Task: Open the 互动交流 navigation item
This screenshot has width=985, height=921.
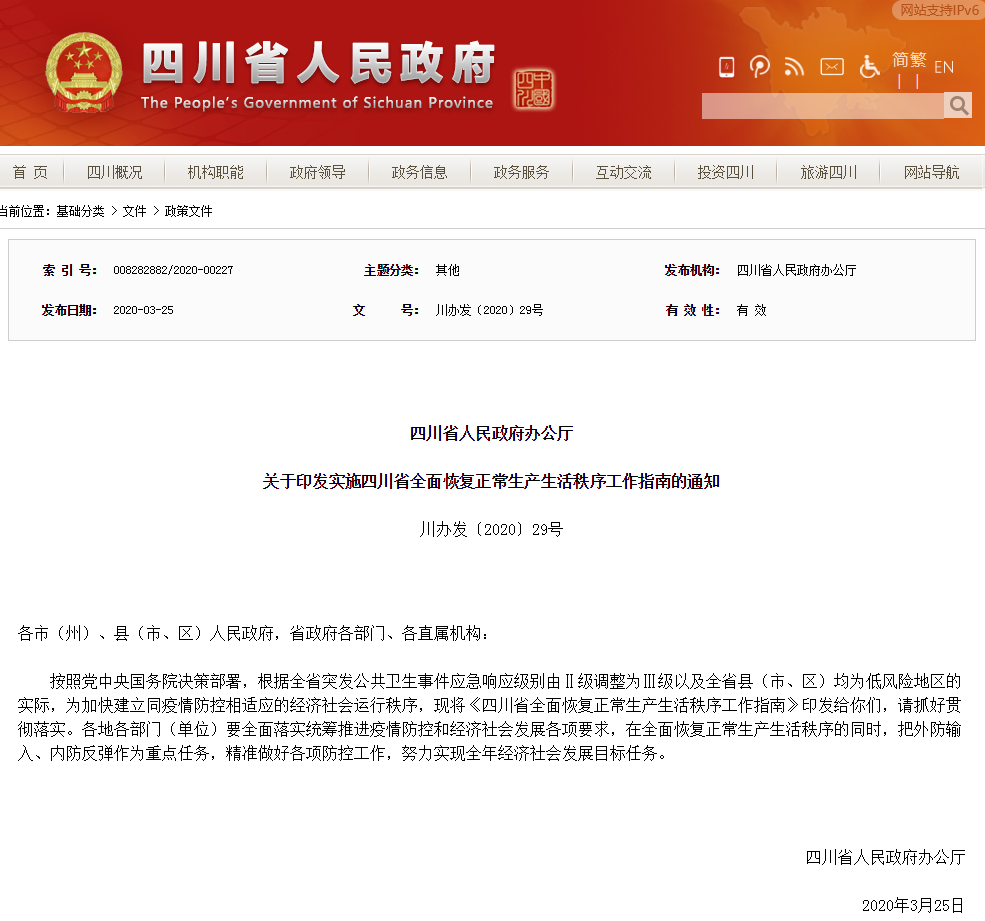Action: (x=623, y=172)
